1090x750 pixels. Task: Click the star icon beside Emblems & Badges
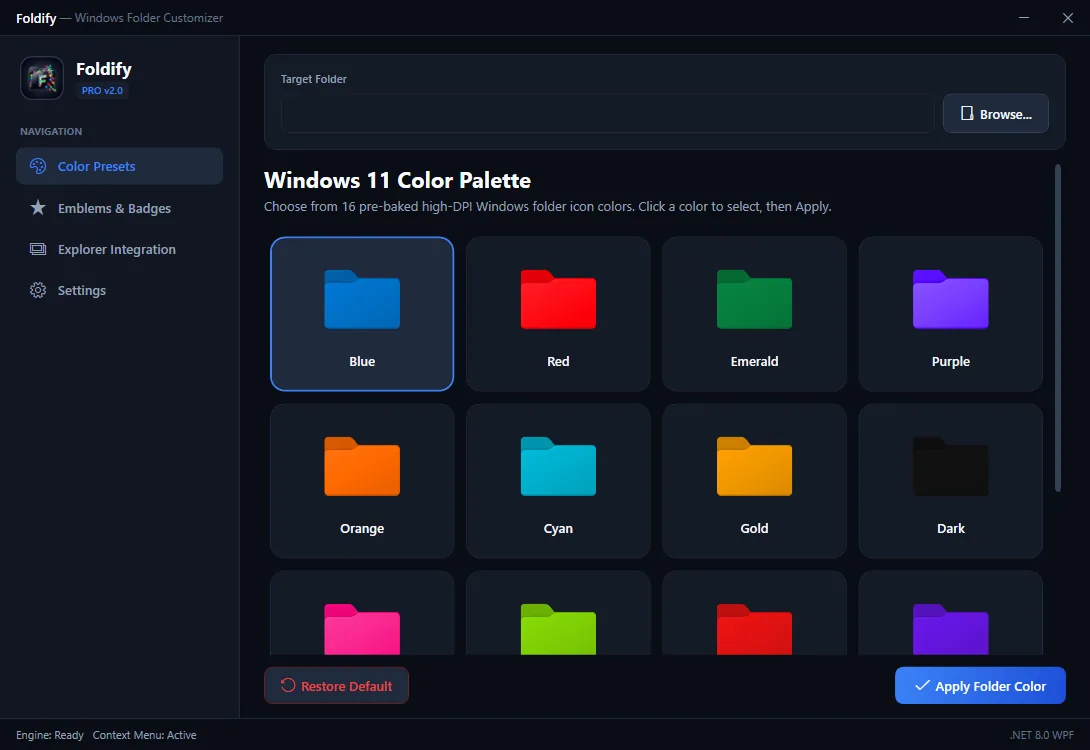tap(38, 208)
